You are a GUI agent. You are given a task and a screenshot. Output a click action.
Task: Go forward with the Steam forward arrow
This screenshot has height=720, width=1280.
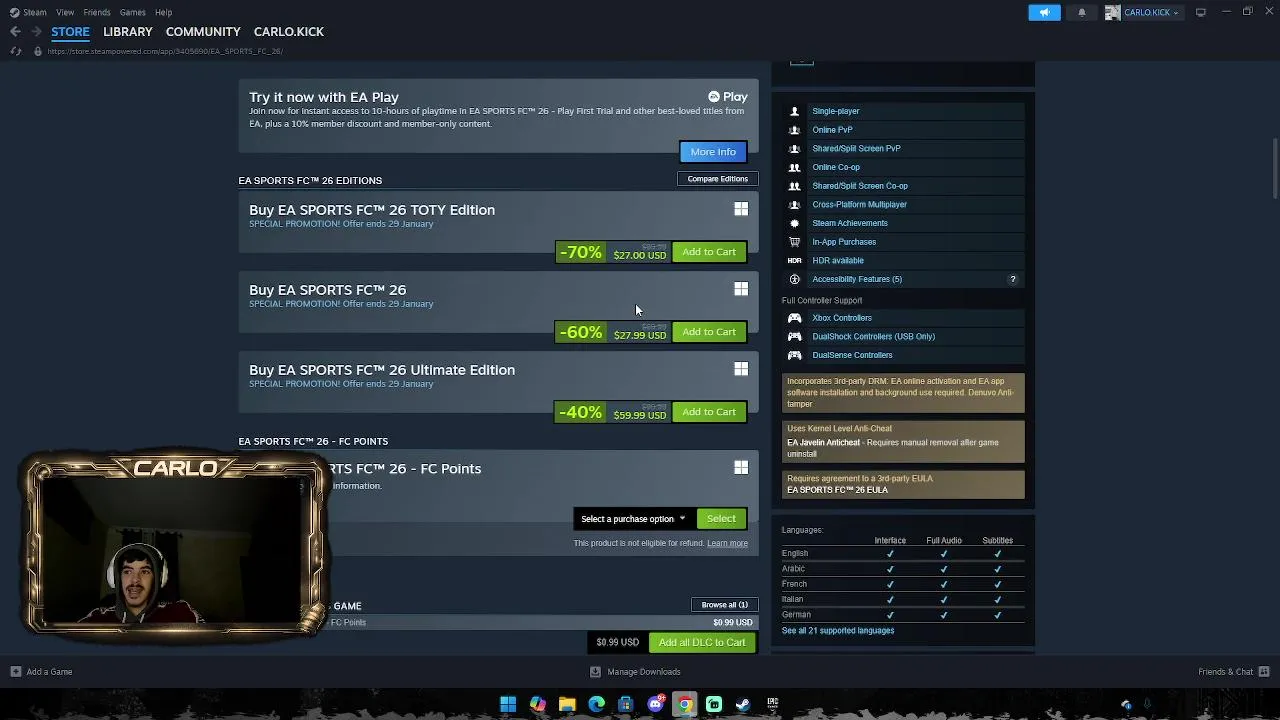[36, 32]
